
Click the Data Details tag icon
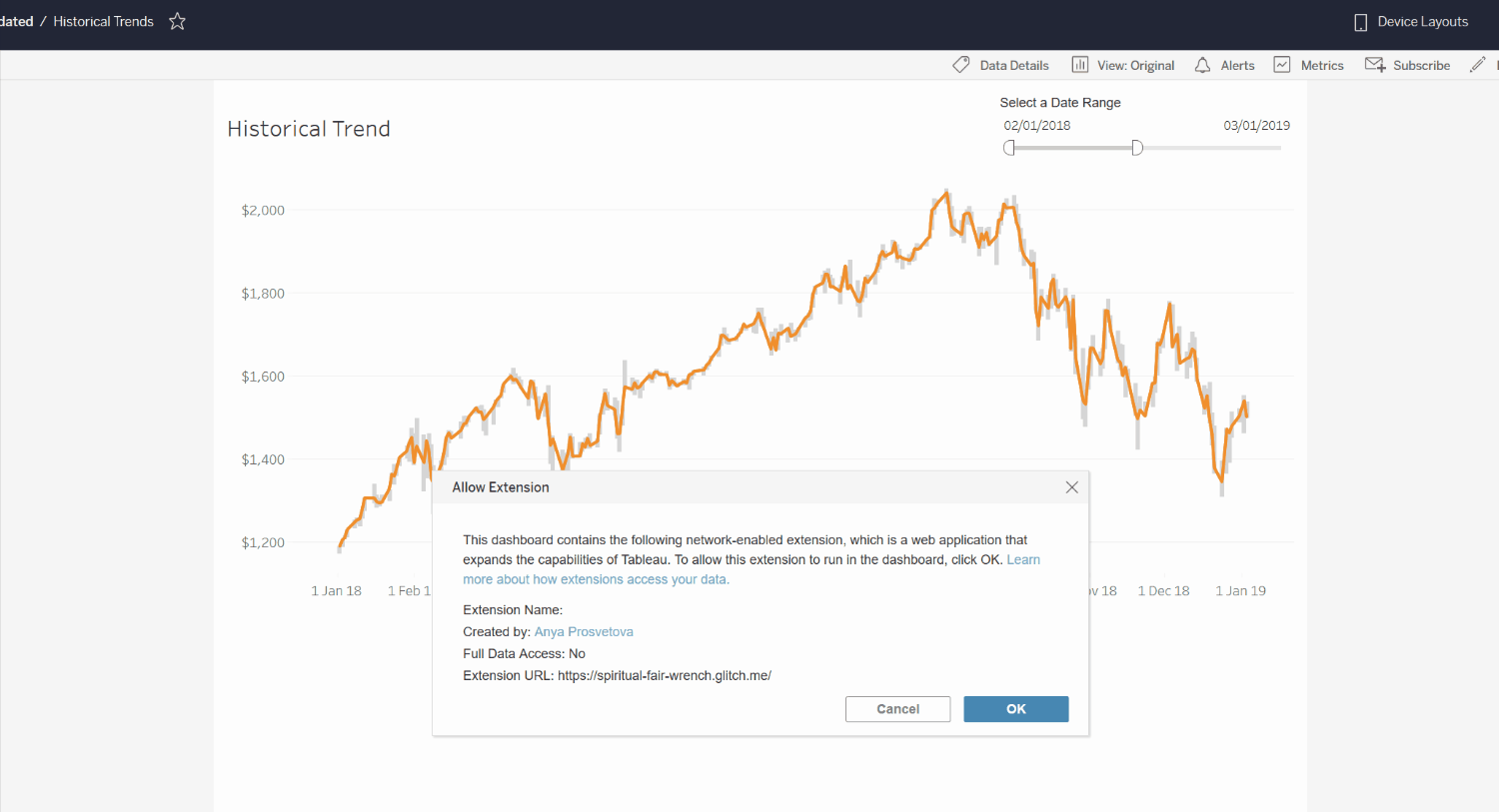click(x=961, y=65)
